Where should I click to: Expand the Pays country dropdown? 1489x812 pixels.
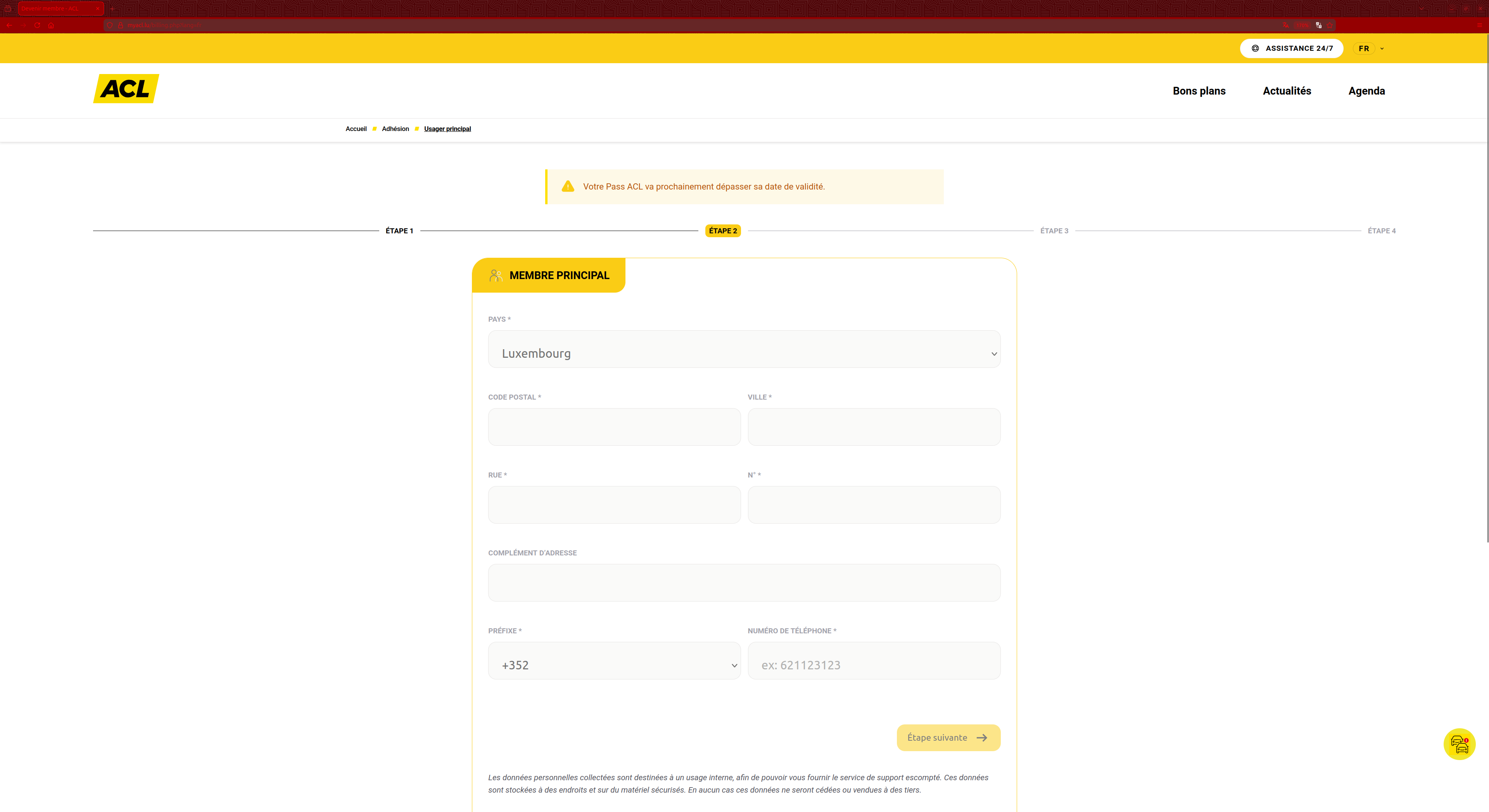pyautogui.click(x=744, y=353)
